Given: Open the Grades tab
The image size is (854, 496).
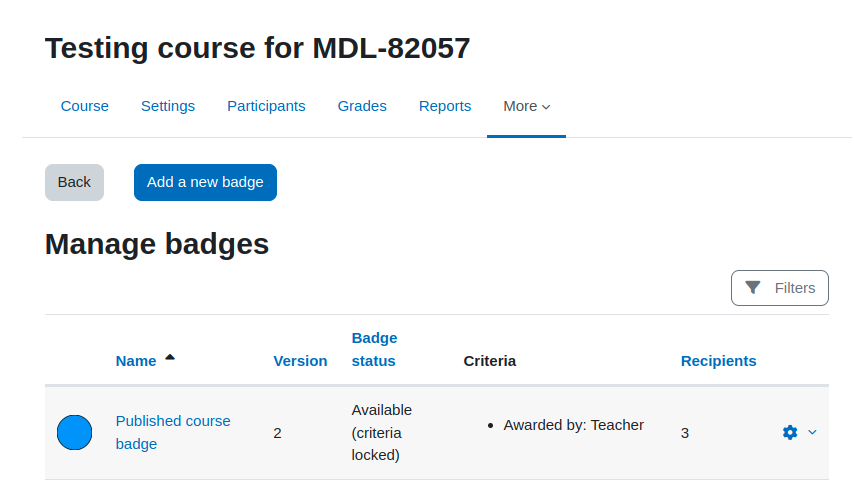Looking at the screenshot, I should [x=362, y=106].
